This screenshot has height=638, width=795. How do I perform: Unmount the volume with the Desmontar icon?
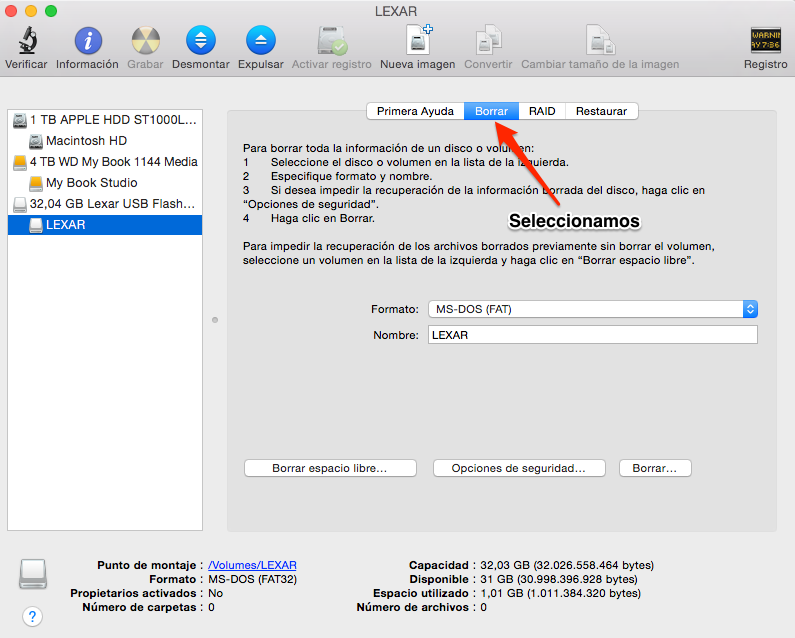[x=201, y=41]
